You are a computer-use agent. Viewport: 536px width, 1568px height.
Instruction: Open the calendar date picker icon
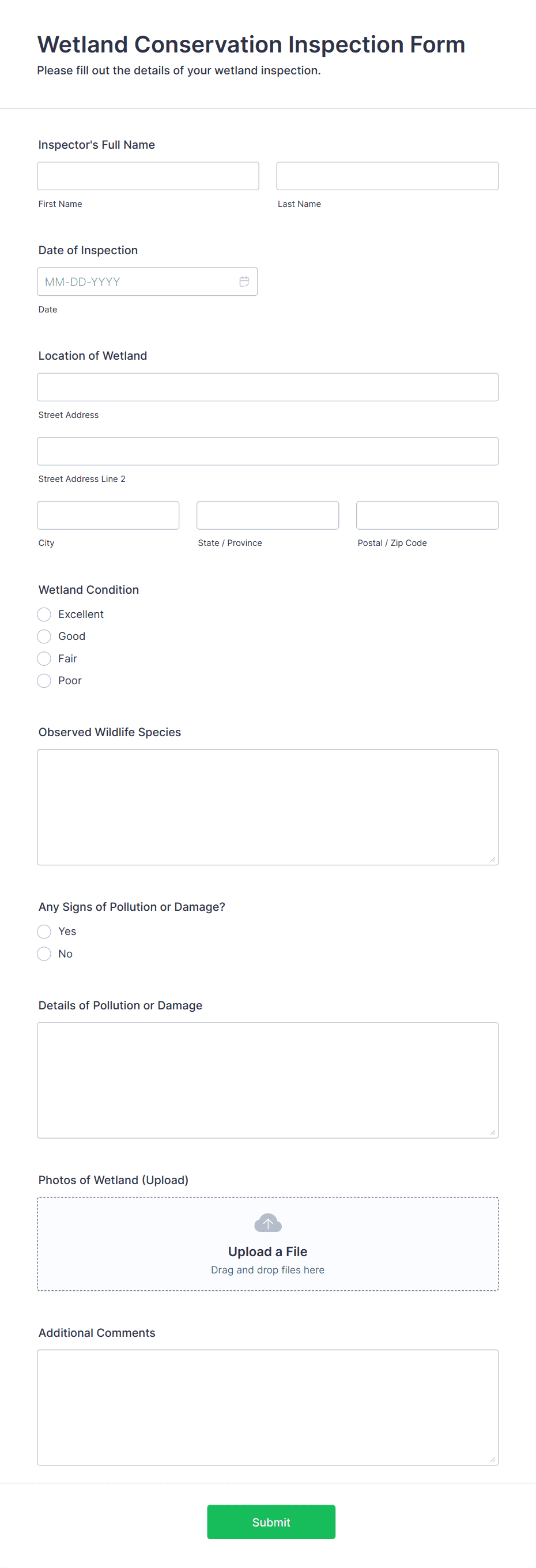point(244,282)
